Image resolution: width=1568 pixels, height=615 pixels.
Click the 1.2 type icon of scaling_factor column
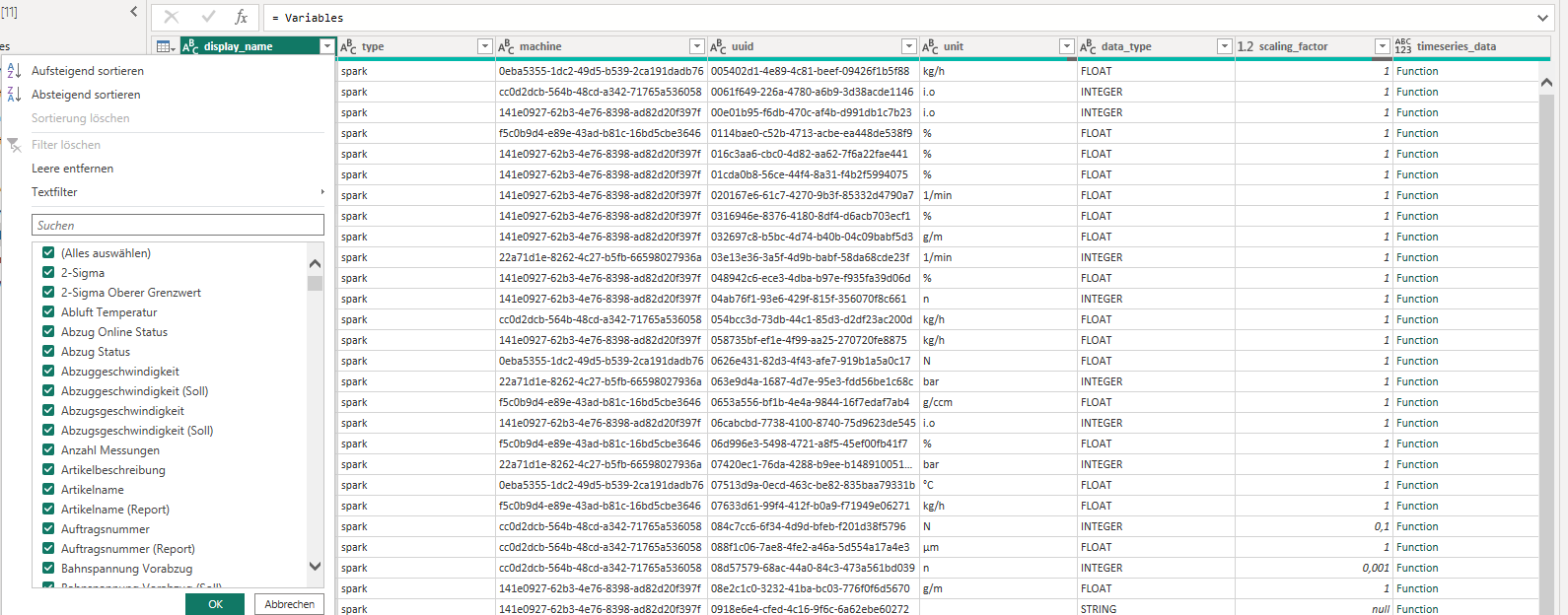tap(1246, 46)
